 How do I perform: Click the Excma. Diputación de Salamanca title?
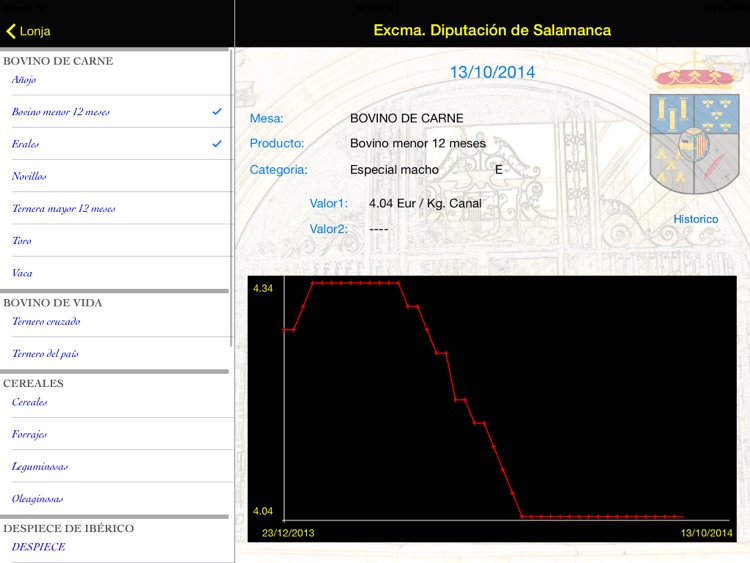coord(492,30)
